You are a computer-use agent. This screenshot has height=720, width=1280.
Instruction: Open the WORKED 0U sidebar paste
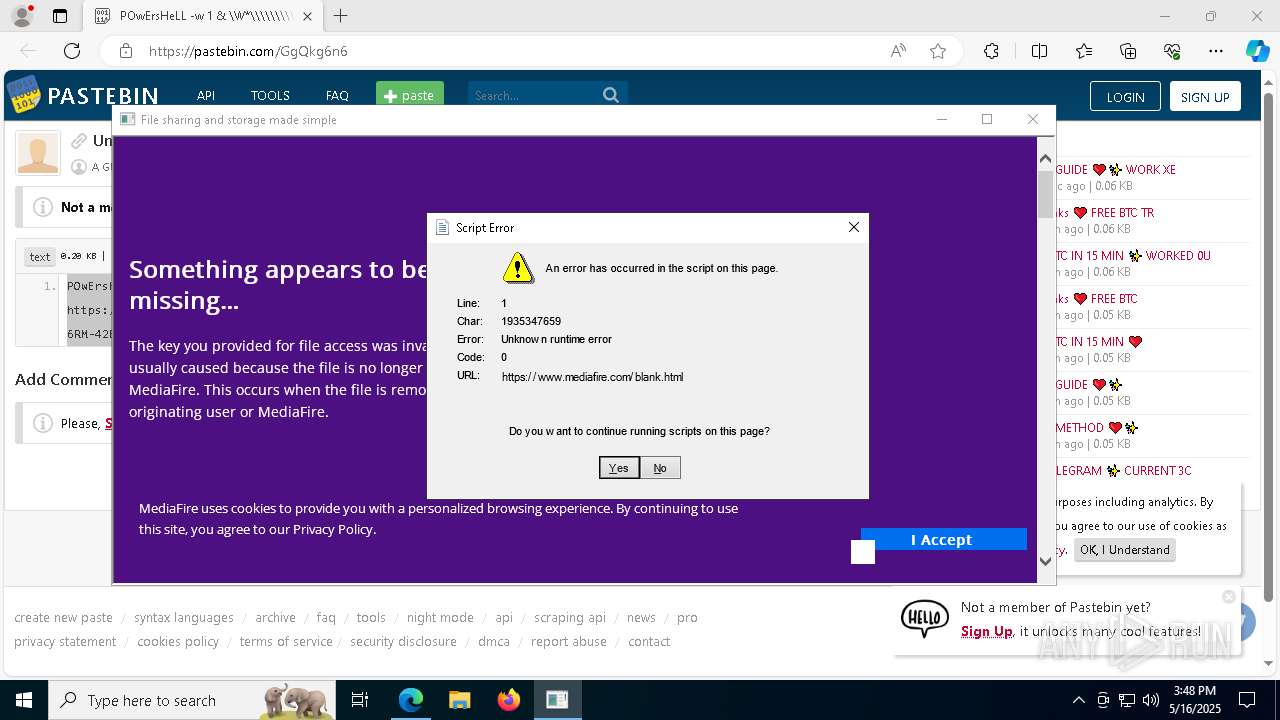click(1132, 256)
